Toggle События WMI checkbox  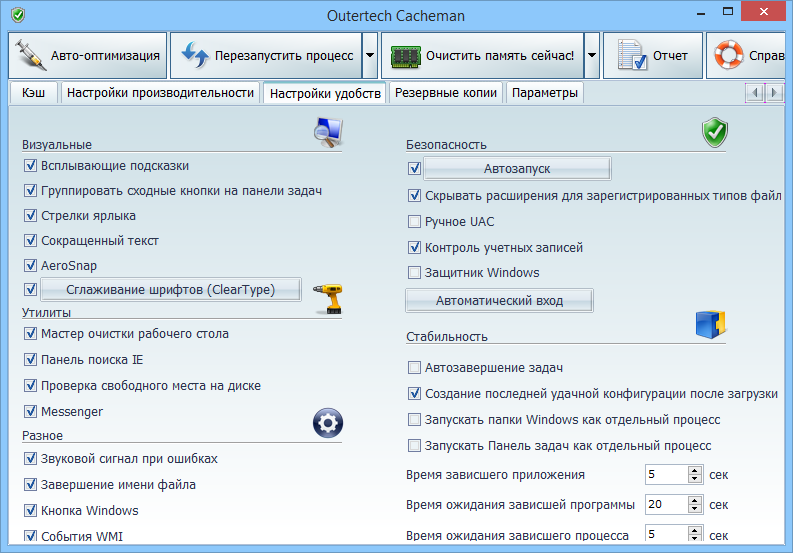pyautogui.click(x=30, y=535)
